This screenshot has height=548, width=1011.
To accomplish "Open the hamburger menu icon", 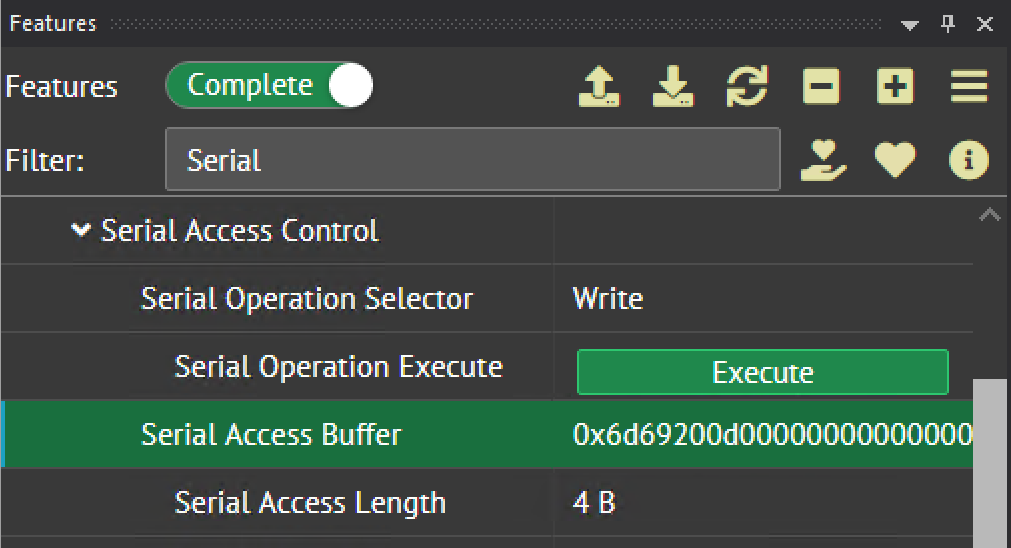I will [969, 87].
